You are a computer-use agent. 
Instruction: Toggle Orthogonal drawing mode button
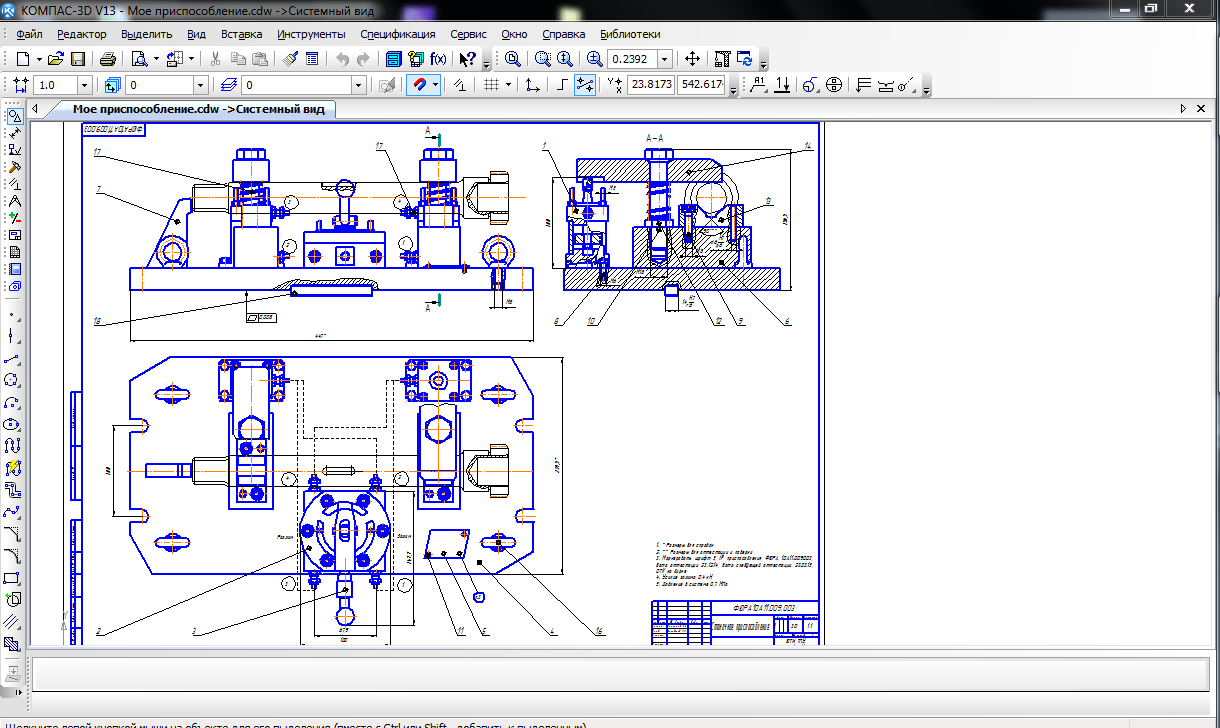(562, 85)
